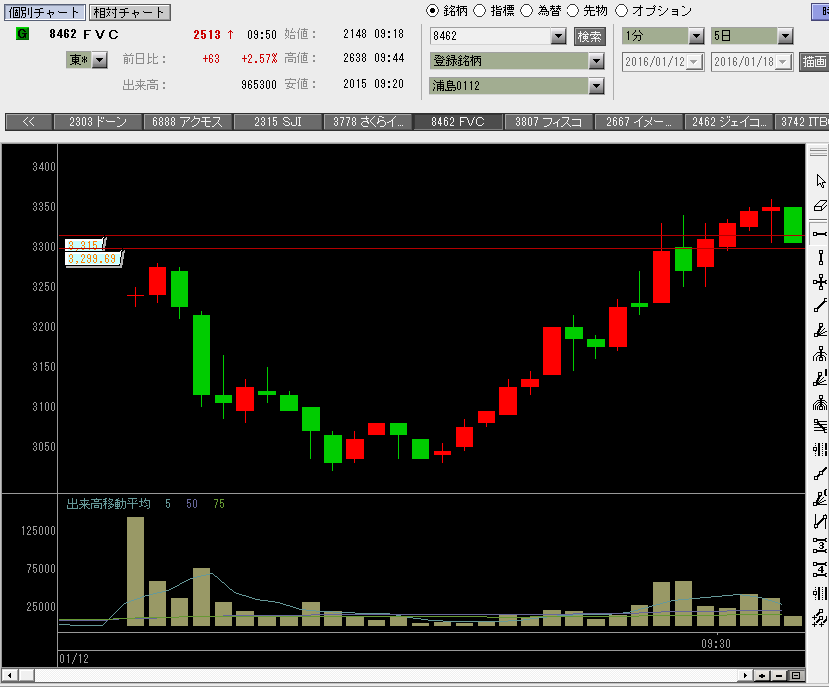
Task: Click the scrollbar right arrow below the chart
Action: (745, 675)
